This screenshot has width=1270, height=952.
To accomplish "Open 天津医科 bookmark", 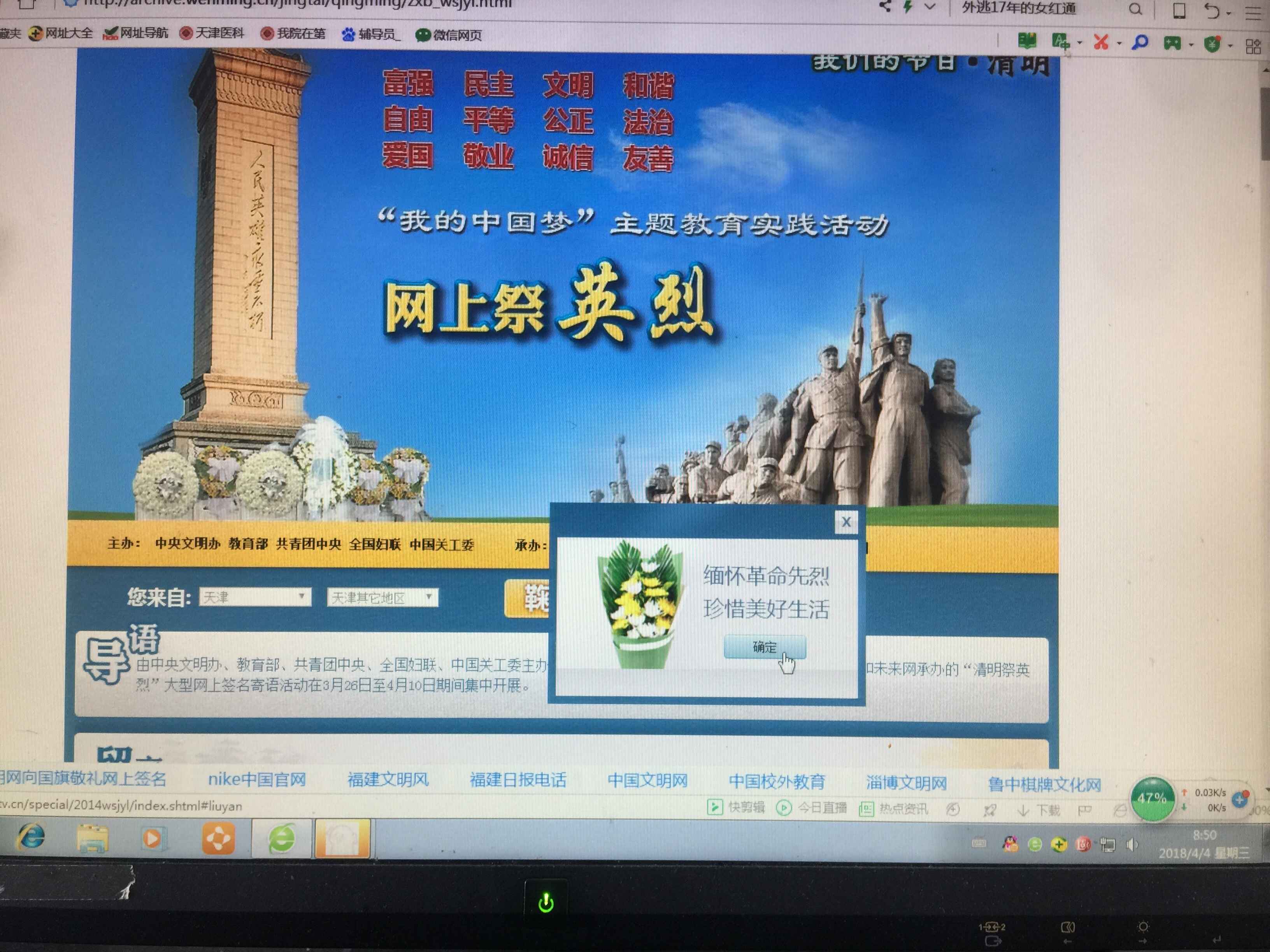I will [x=212, y=33].
